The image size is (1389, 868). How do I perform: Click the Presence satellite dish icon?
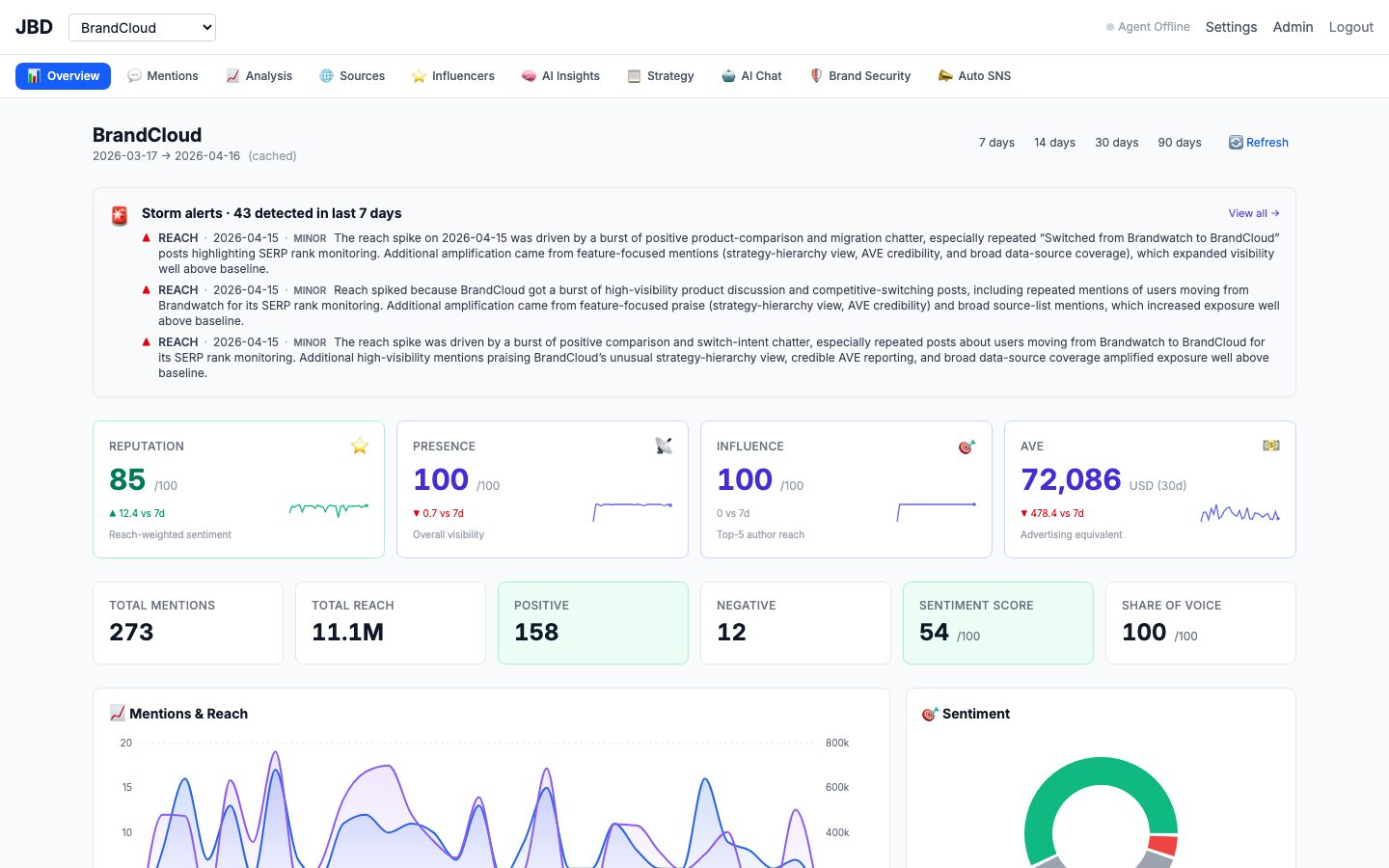coord(664,446)
